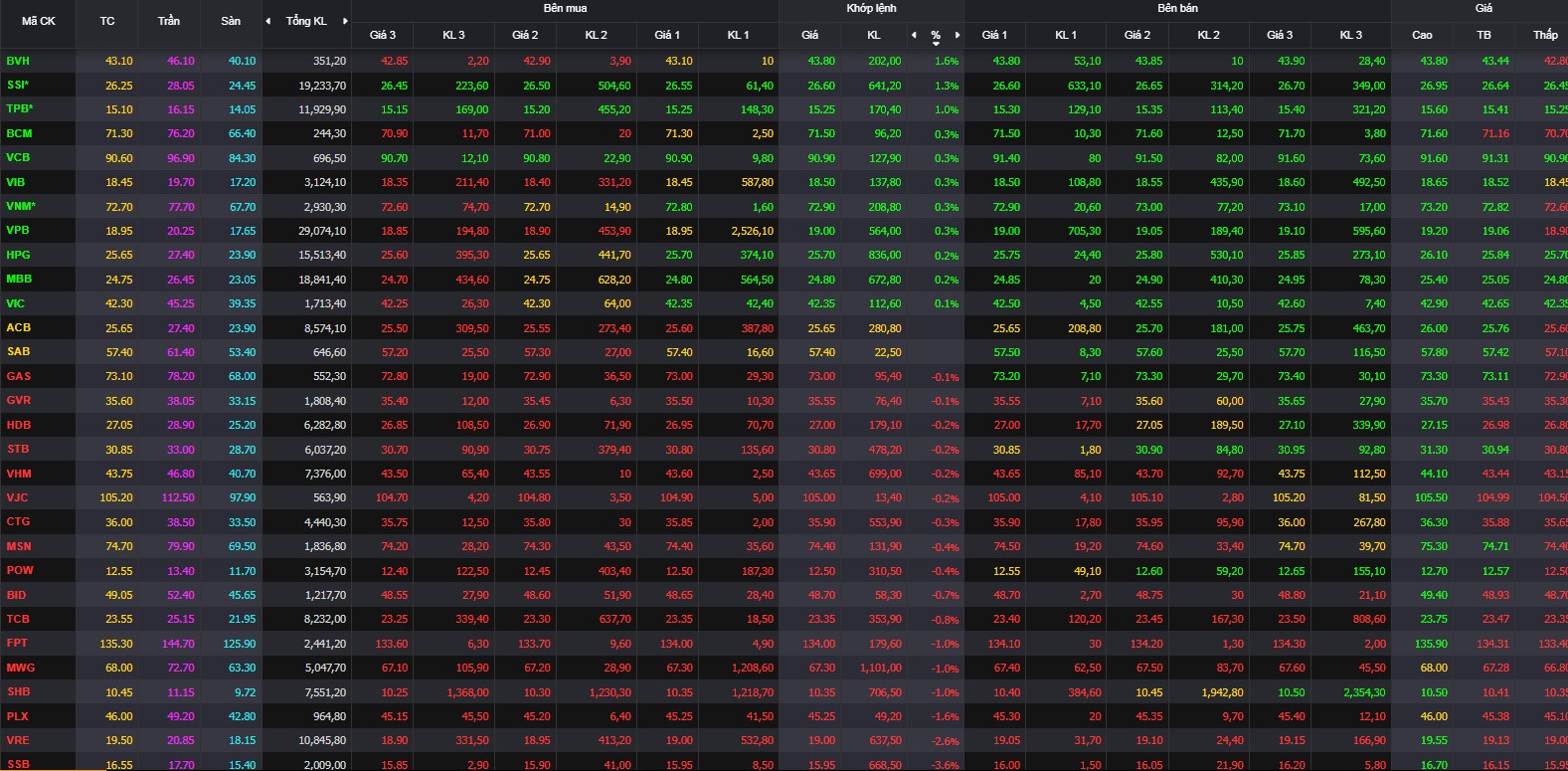This screenshot has height=771, width=1568.
Task: Select the VNM* stock symbol
Action: pos(21,206)
